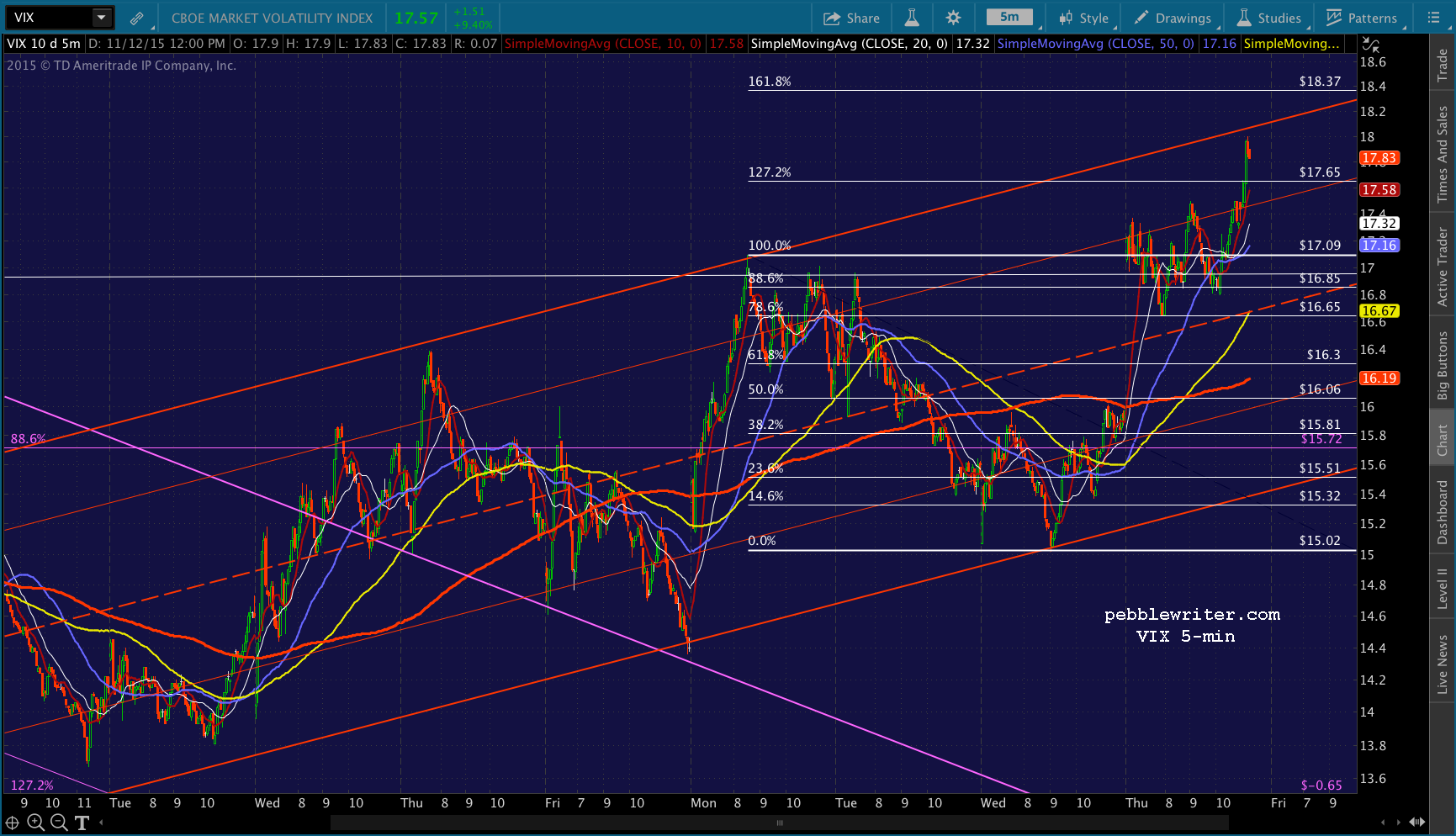The image size is (1456, 836).
Task: Click the magenta $-0.65 price label
Action: [1321, 786]
